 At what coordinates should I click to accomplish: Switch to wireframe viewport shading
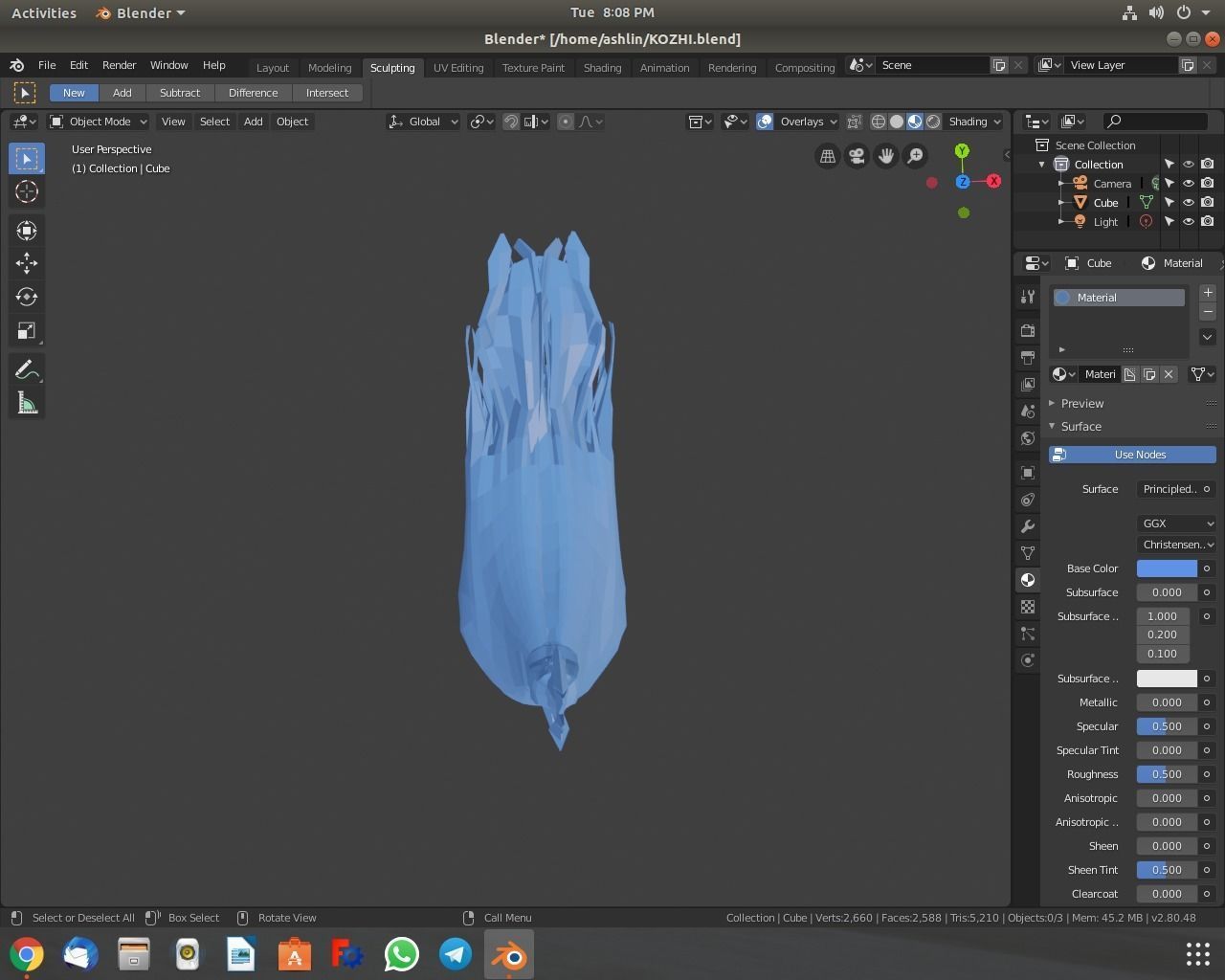click(x=878, y=122)
